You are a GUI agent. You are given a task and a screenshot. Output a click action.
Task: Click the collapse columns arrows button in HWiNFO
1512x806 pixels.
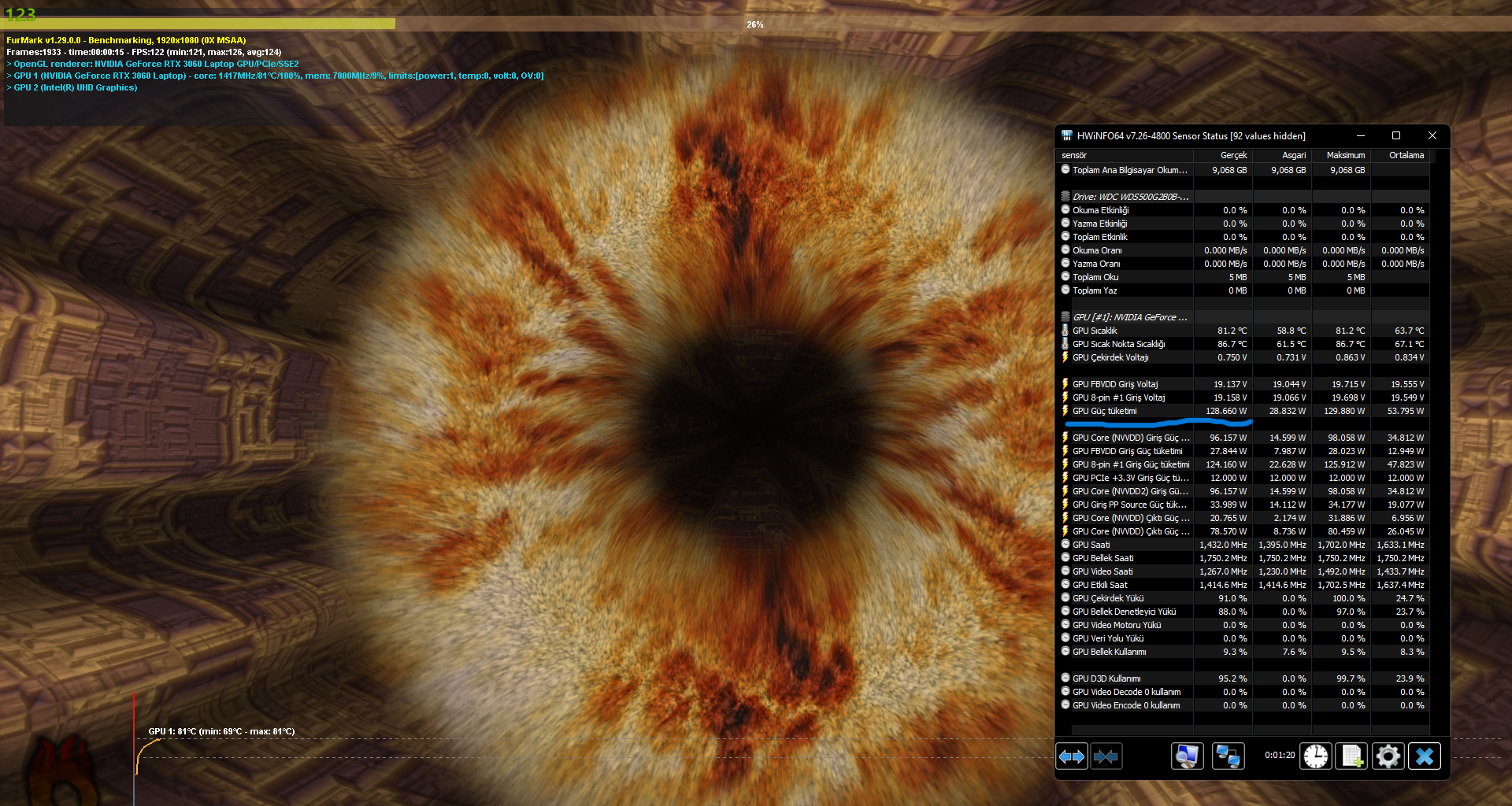pos(1106,756)
